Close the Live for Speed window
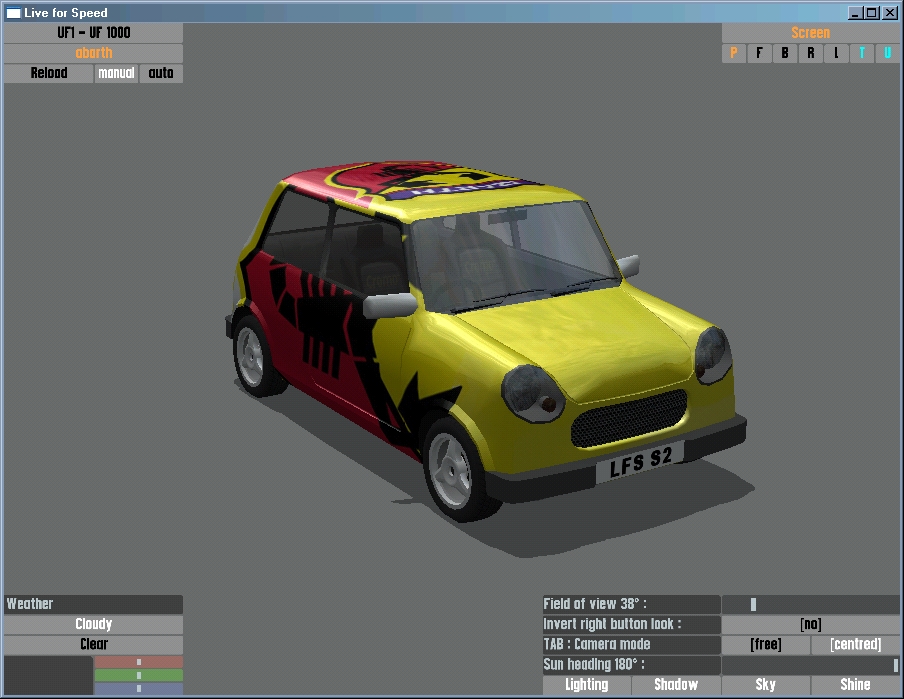 [890, 13]
